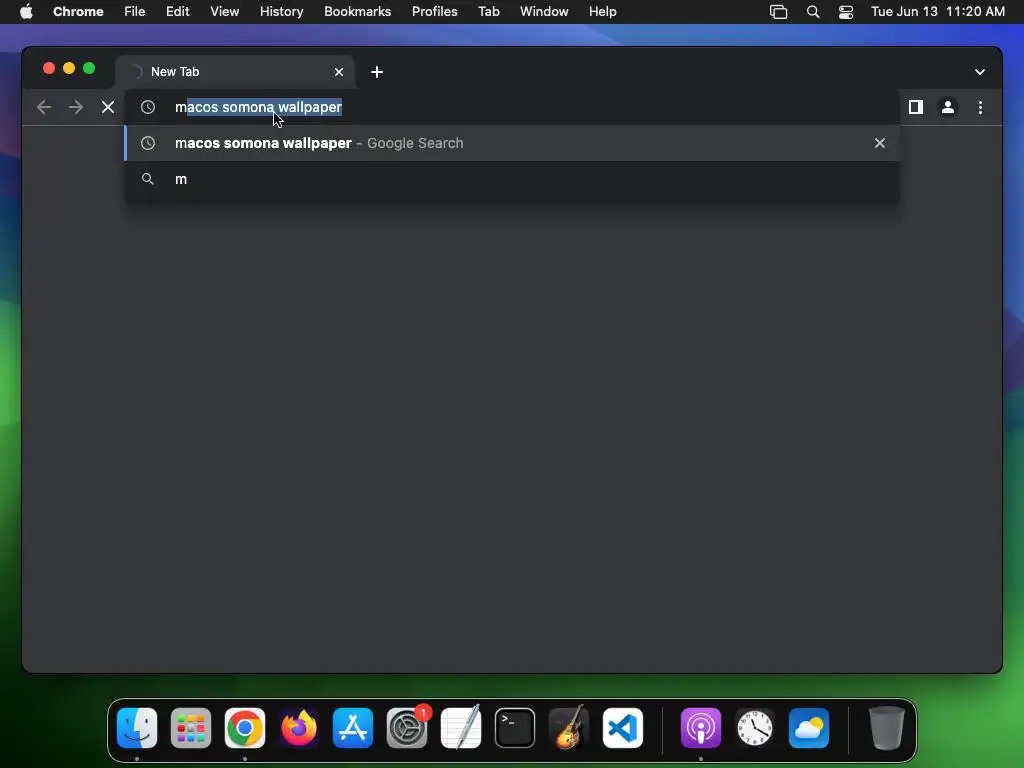The height and width of the screenshot is (768, 1024).
Task: Open the Weather app from the Dock
Action: tap(808, 728)
